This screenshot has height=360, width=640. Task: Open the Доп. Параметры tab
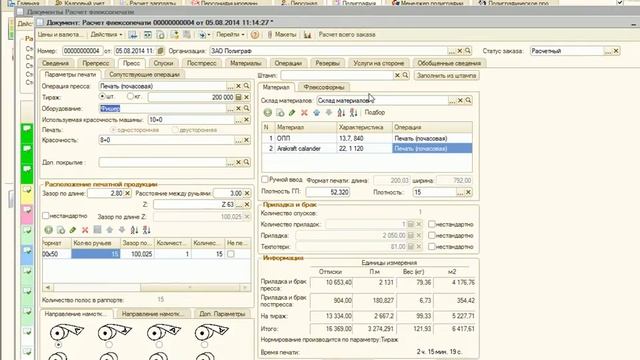(222, 314)
